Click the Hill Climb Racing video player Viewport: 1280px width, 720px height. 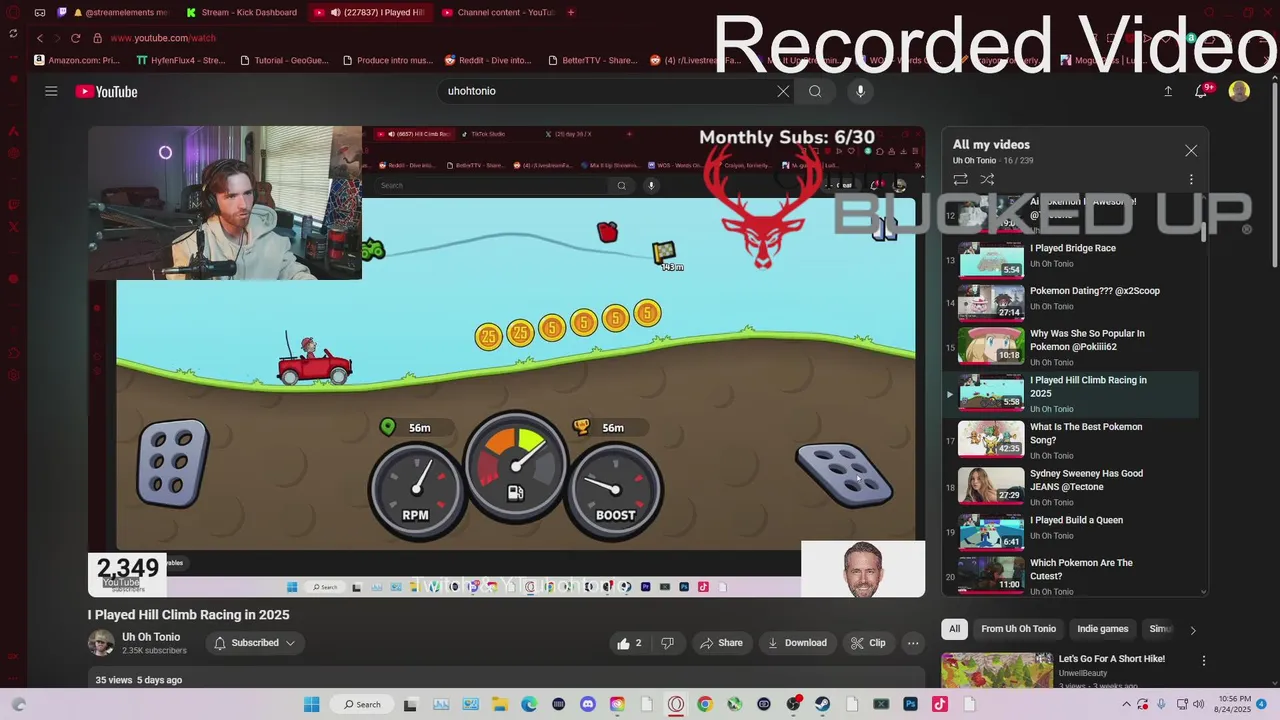click(506, 362)
